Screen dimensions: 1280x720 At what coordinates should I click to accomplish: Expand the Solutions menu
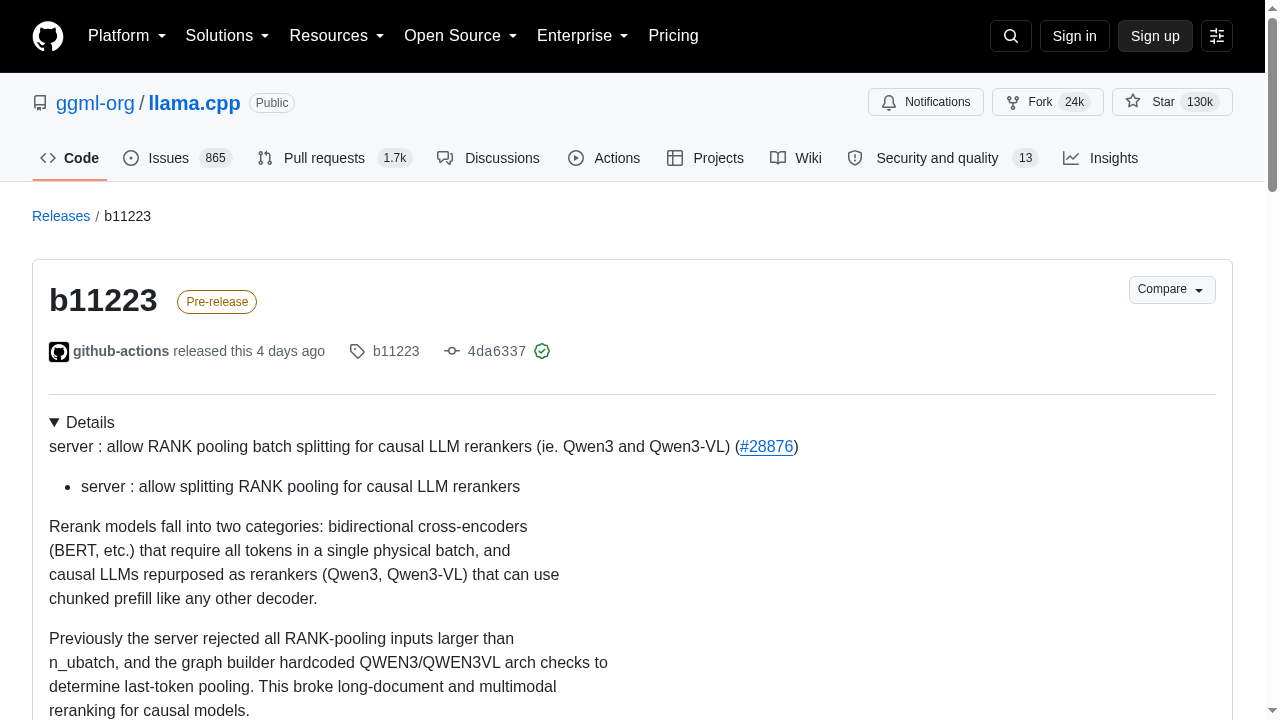[x=228, y=36]
